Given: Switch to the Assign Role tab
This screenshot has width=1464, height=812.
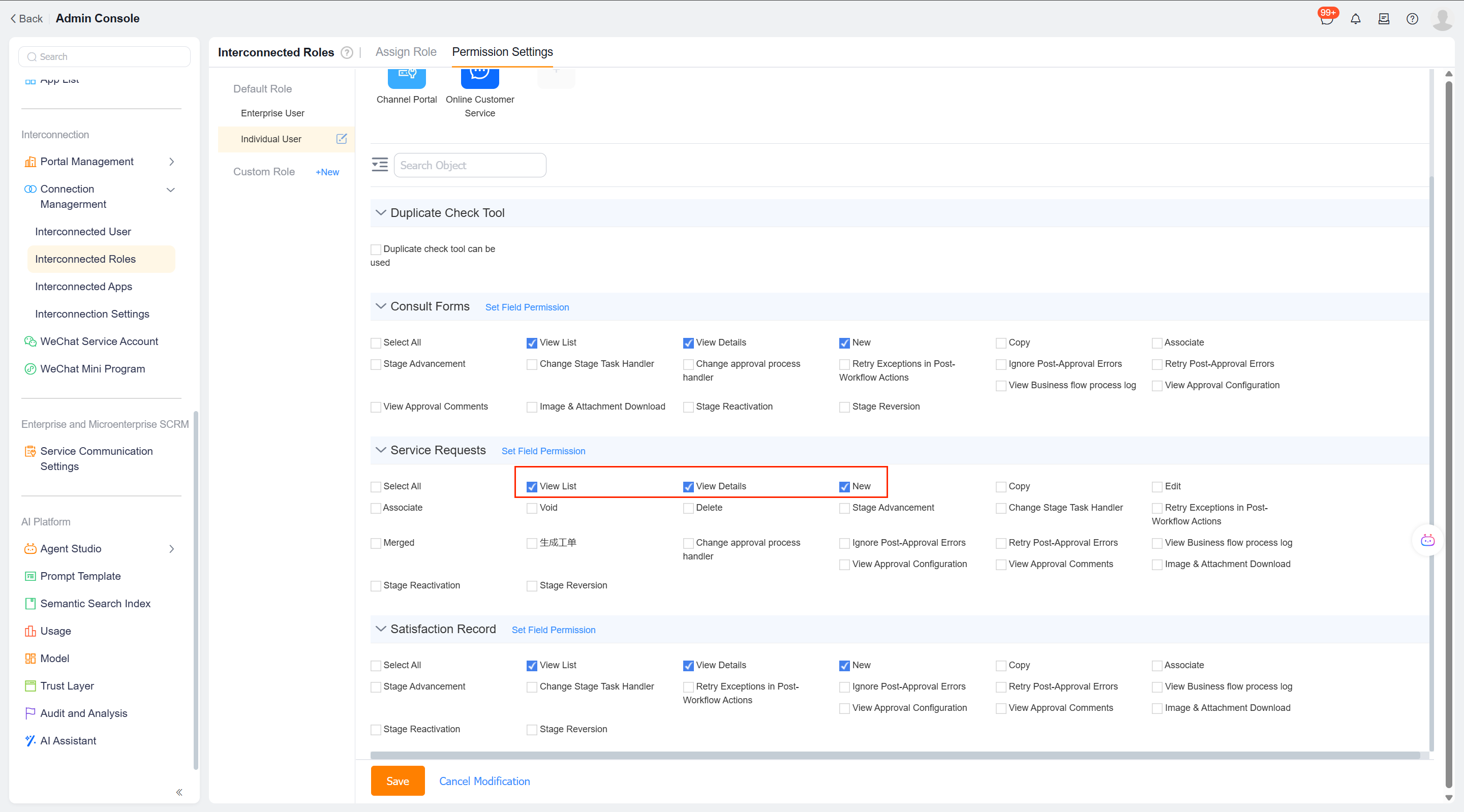Looking at the screenshot, I should point(406,52).
